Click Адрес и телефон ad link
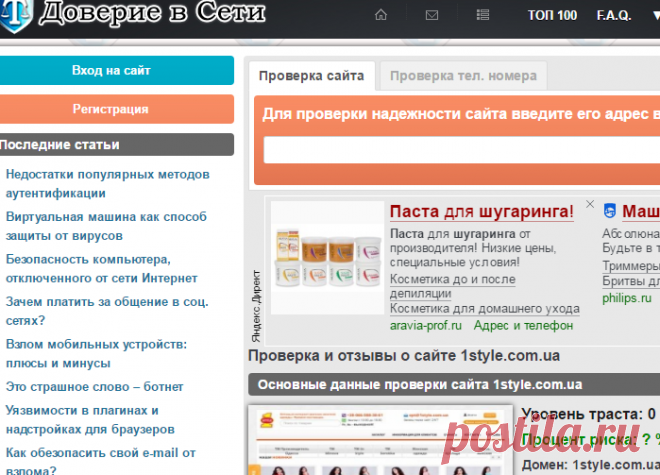Image resolution: width=660 pixels, height=475 pixels. pyautogui.click(x=523, y=326)
